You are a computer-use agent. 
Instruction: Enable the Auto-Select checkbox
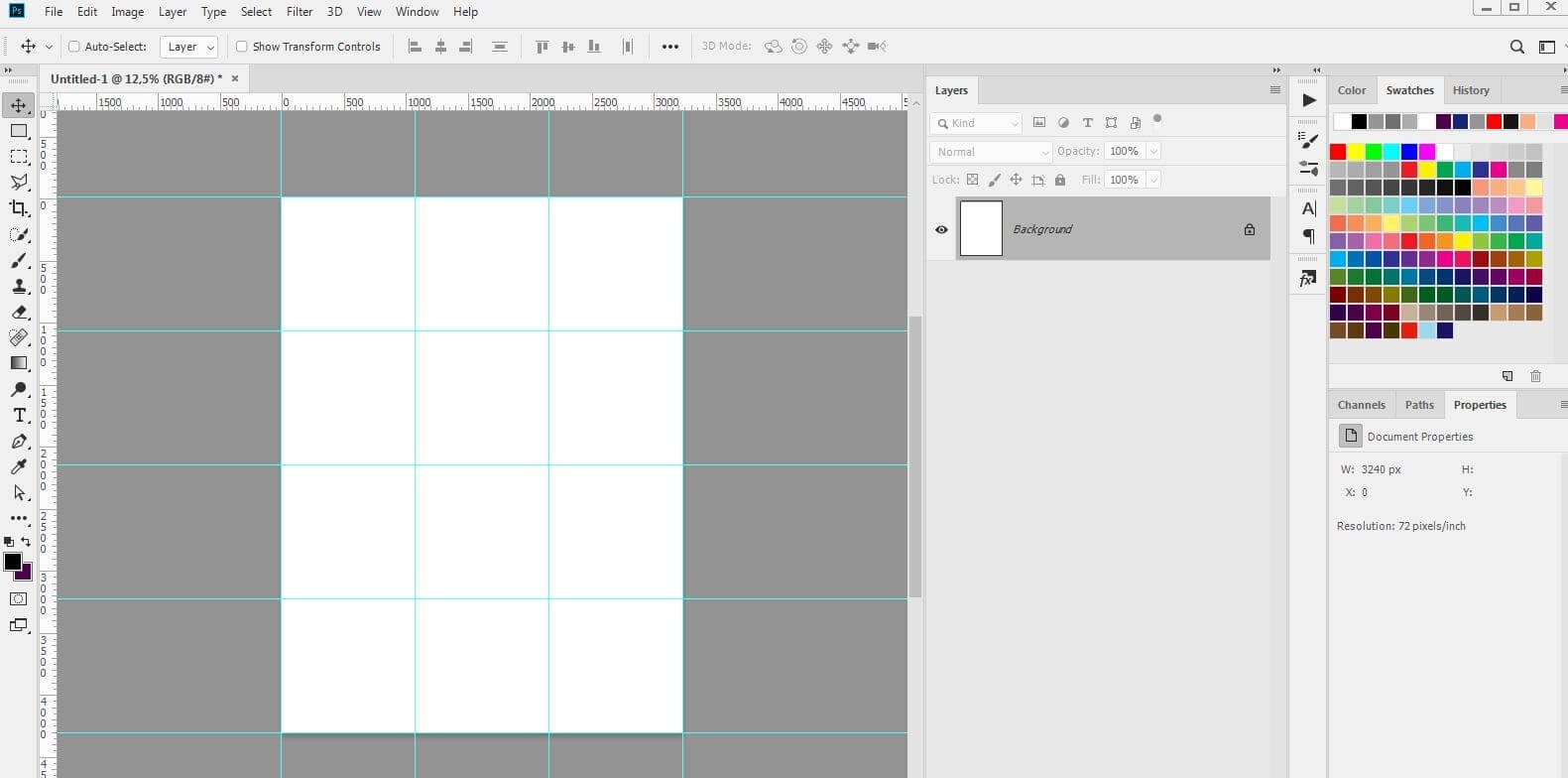coord(73,47)
